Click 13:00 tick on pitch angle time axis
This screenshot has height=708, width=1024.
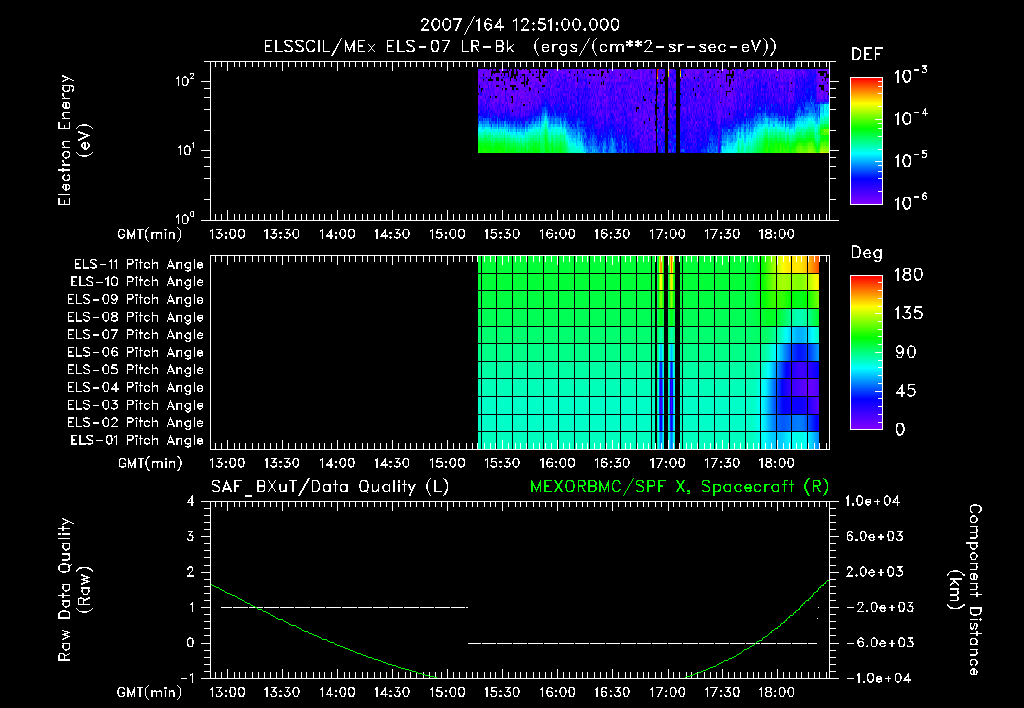pyautogui.click(x=227, y=464)
